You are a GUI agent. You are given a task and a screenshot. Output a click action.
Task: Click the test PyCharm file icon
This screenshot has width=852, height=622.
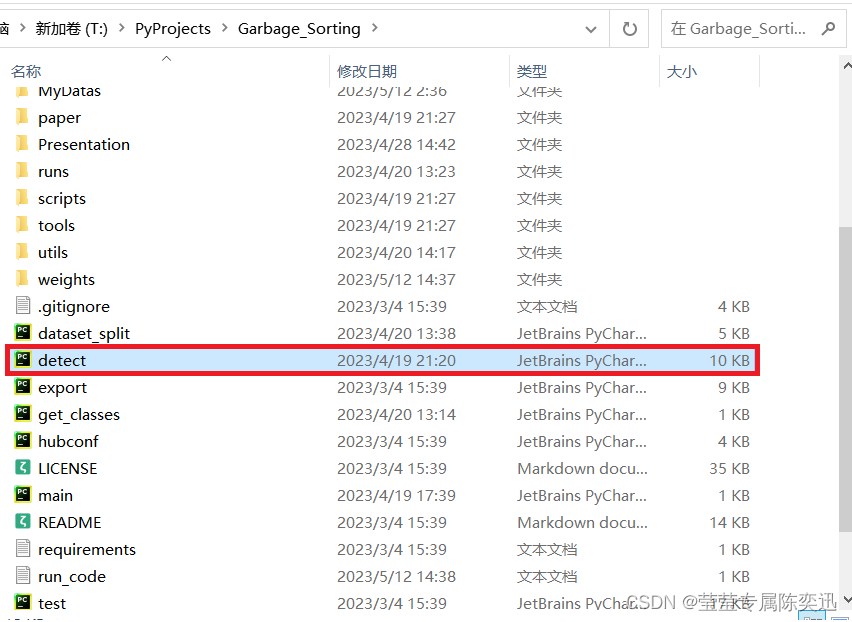tap(23, 602)
